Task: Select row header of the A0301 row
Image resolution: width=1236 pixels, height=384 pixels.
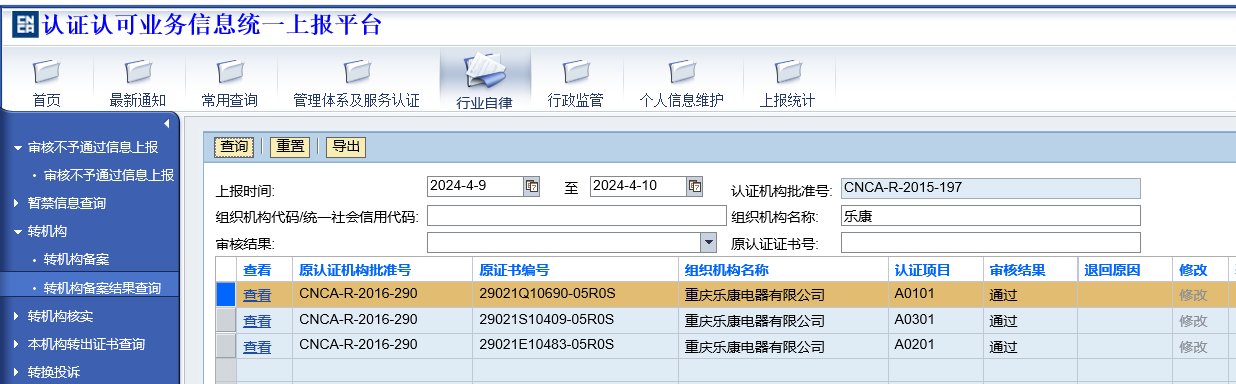Action: pyautogui.click(x=226, y=320)
